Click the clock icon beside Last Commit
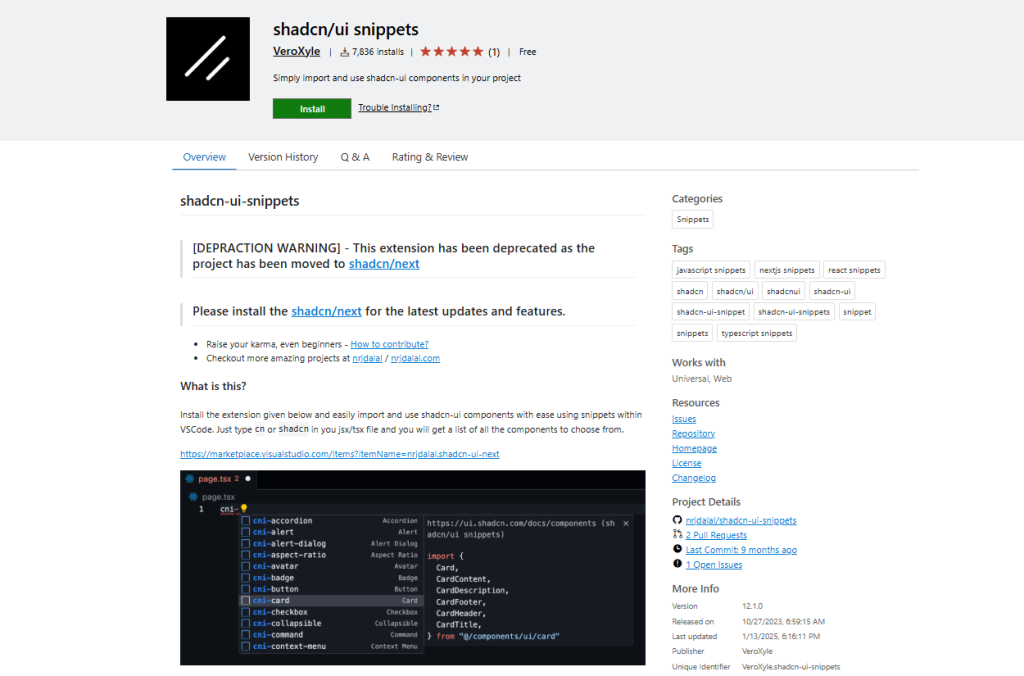The width and height of the screenshot is (1024, 676). (x=677, y=549)
